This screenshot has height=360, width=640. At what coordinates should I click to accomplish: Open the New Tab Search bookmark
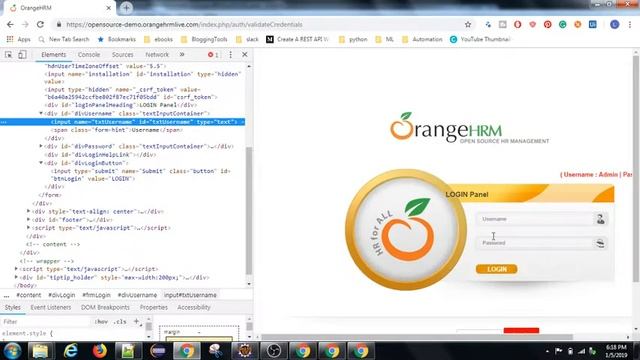[x=63, y=39]
